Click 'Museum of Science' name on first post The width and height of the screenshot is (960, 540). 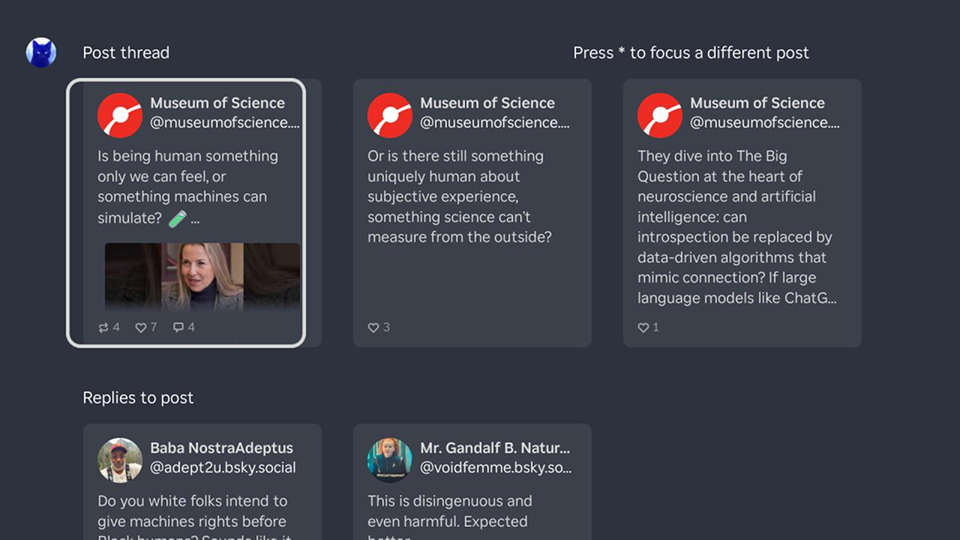(217, 103)
